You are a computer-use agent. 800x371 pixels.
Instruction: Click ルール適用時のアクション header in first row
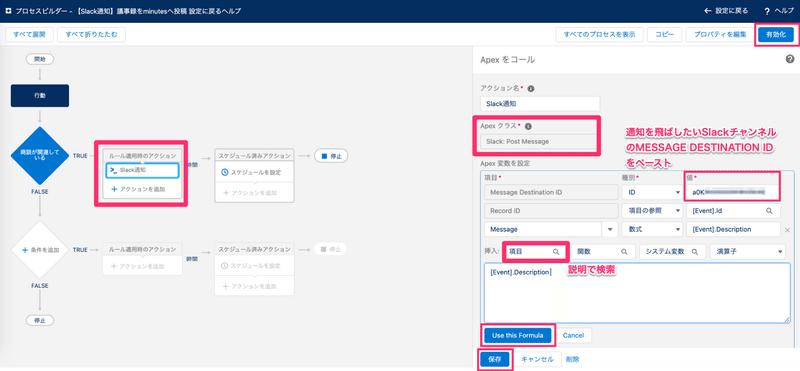pos(141,155)
